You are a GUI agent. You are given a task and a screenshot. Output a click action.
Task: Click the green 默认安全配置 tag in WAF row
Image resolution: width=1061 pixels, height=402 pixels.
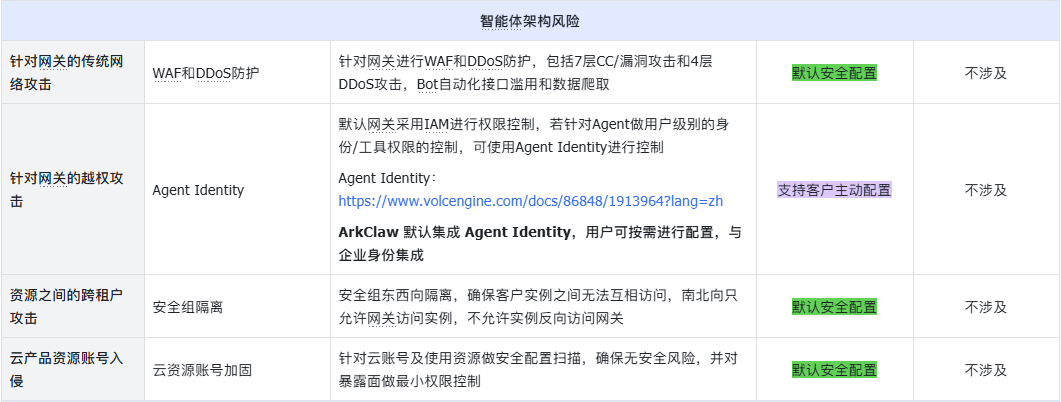(x=834, y=73)
